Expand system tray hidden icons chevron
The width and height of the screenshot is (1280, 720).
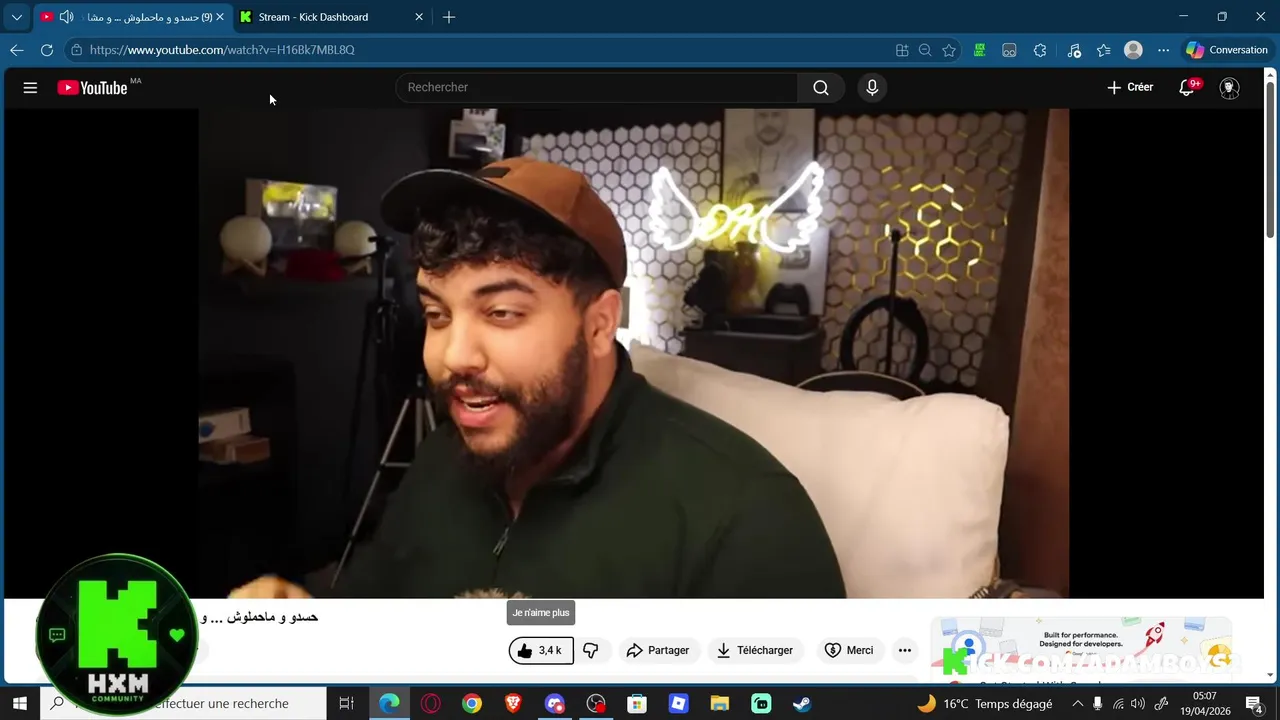[1077, 704]
